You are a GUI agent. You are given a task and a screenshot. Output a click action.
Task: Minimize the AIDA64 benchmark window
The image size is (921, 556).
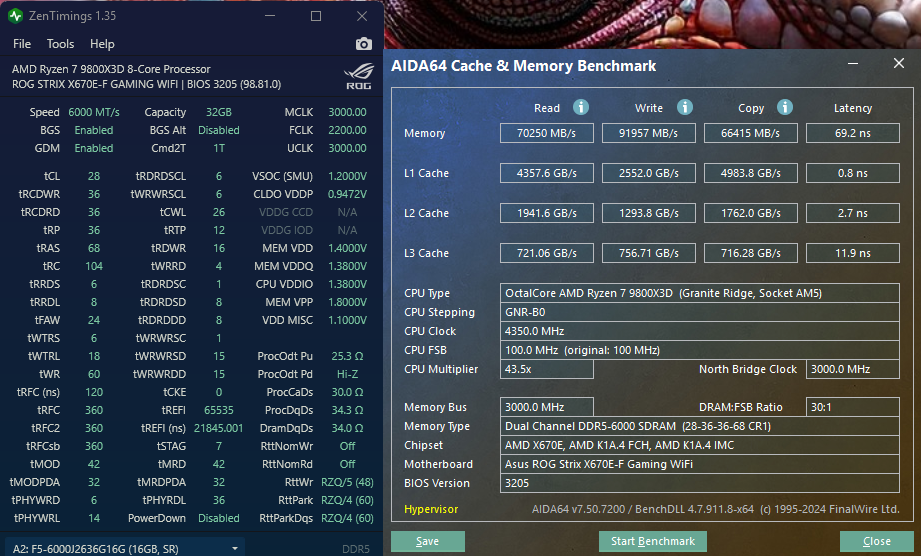[x=853, y=63]
